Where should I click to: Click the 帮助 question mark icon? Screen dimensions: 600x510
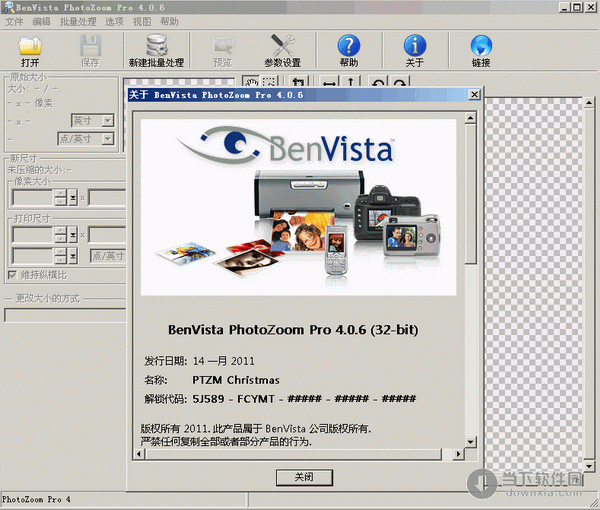[x=349, y=46]
